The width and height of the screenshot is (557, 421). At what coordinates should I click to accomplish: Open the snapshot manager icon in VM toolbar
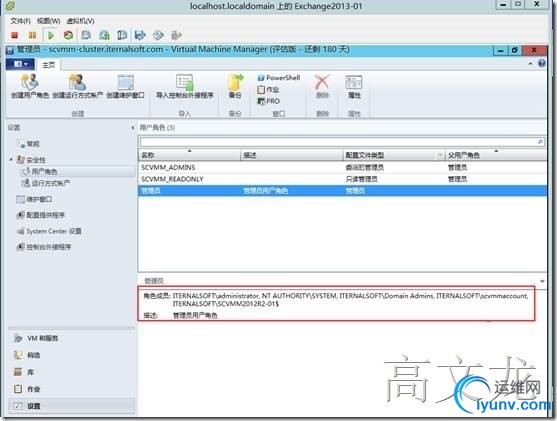(122, 35)
